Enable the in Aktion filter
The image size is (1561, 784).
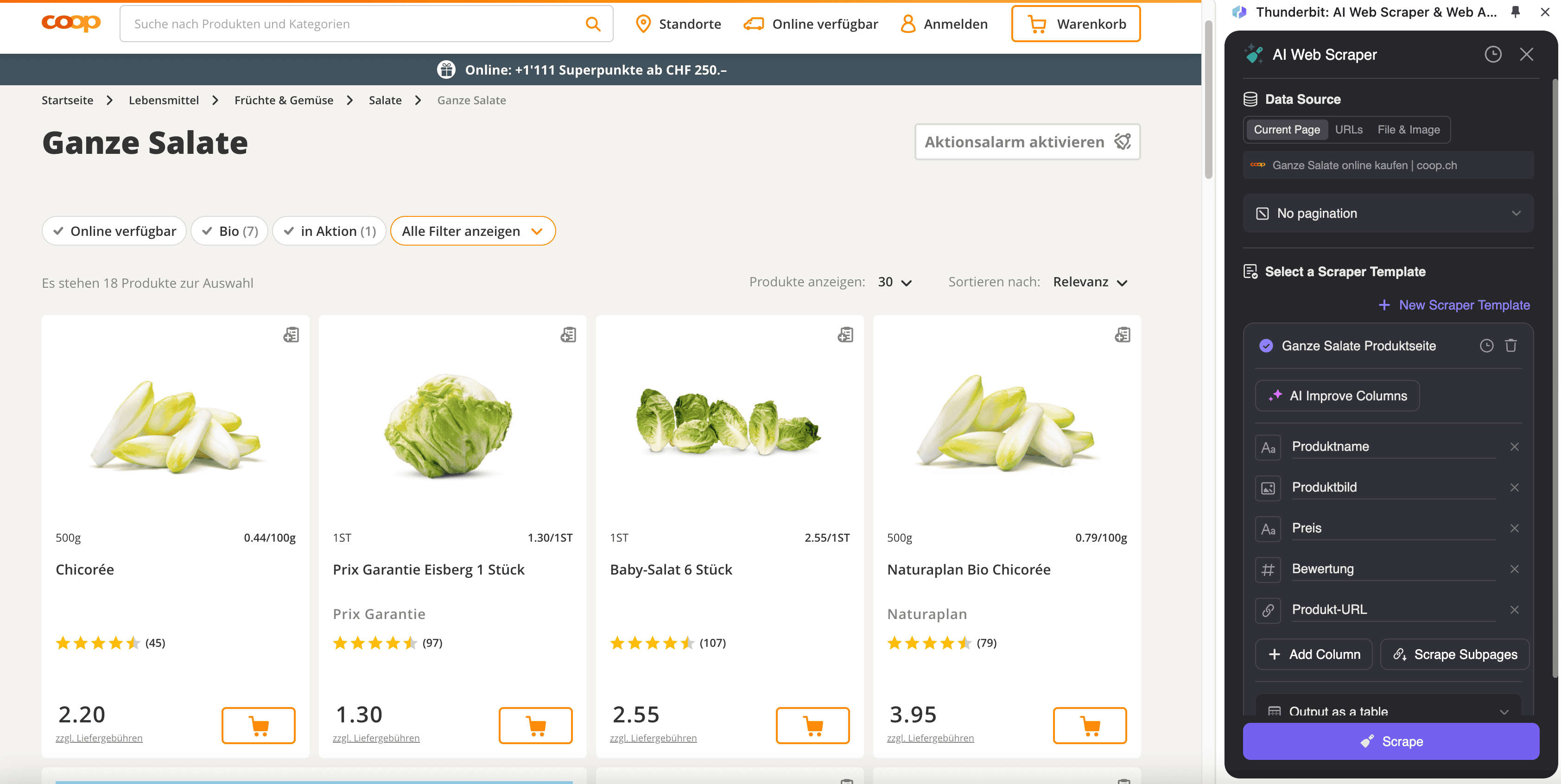(x=329, y=231)
